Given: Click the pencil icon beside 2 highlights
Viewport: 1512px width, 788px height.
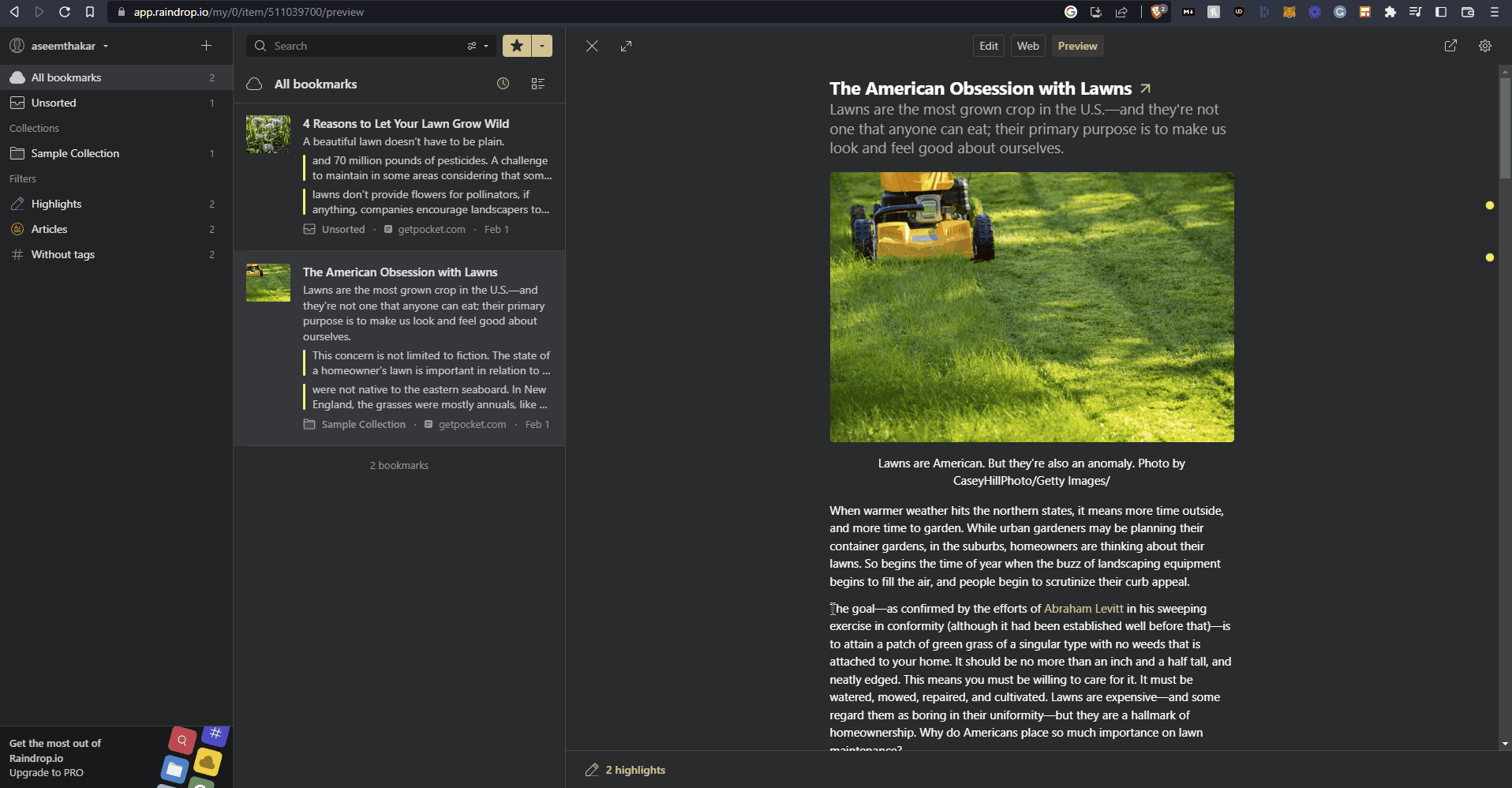Looking at the screenshot, I should click(592, 770).
